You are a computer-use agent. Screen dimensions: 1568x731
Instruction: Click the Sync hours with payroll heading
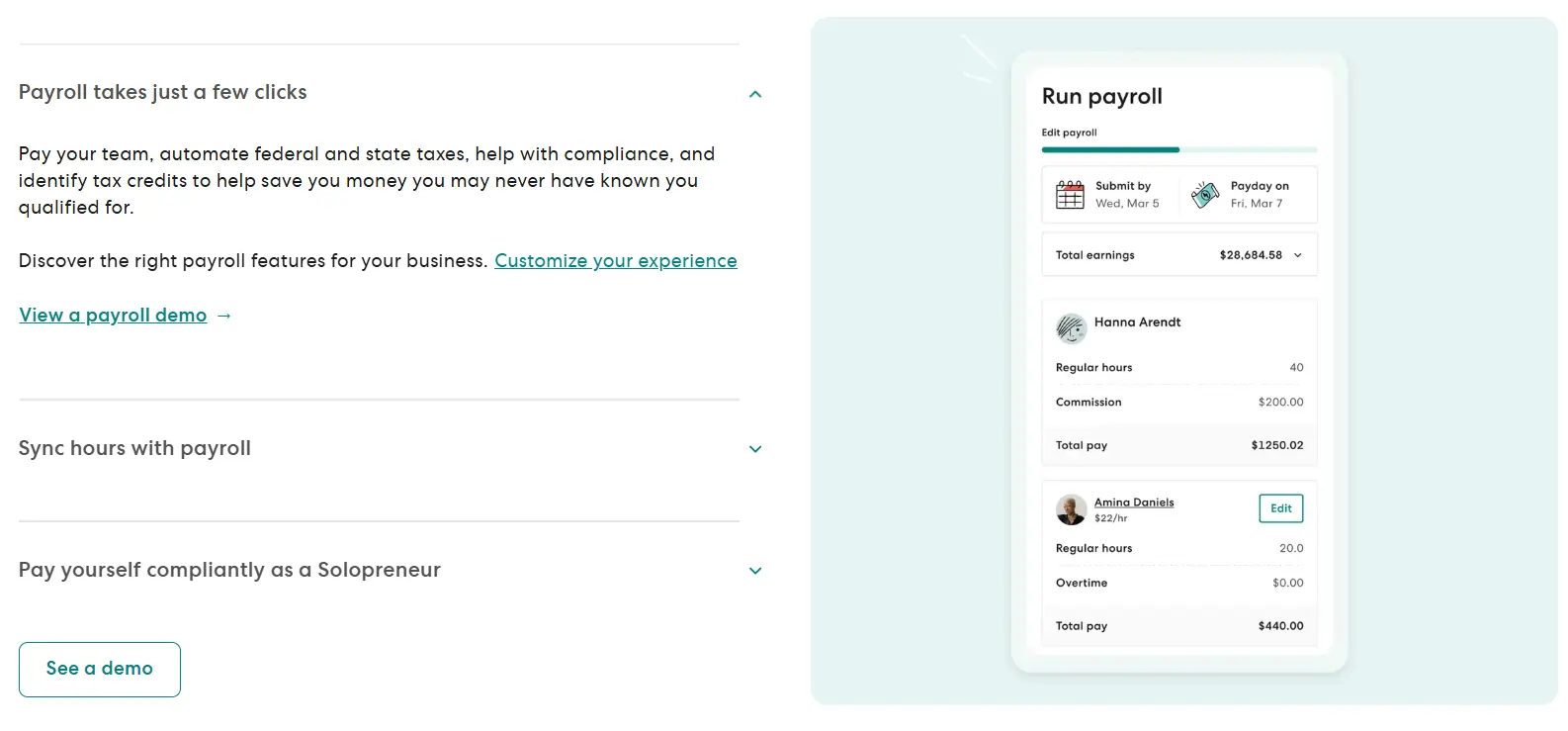pos(134,448)
